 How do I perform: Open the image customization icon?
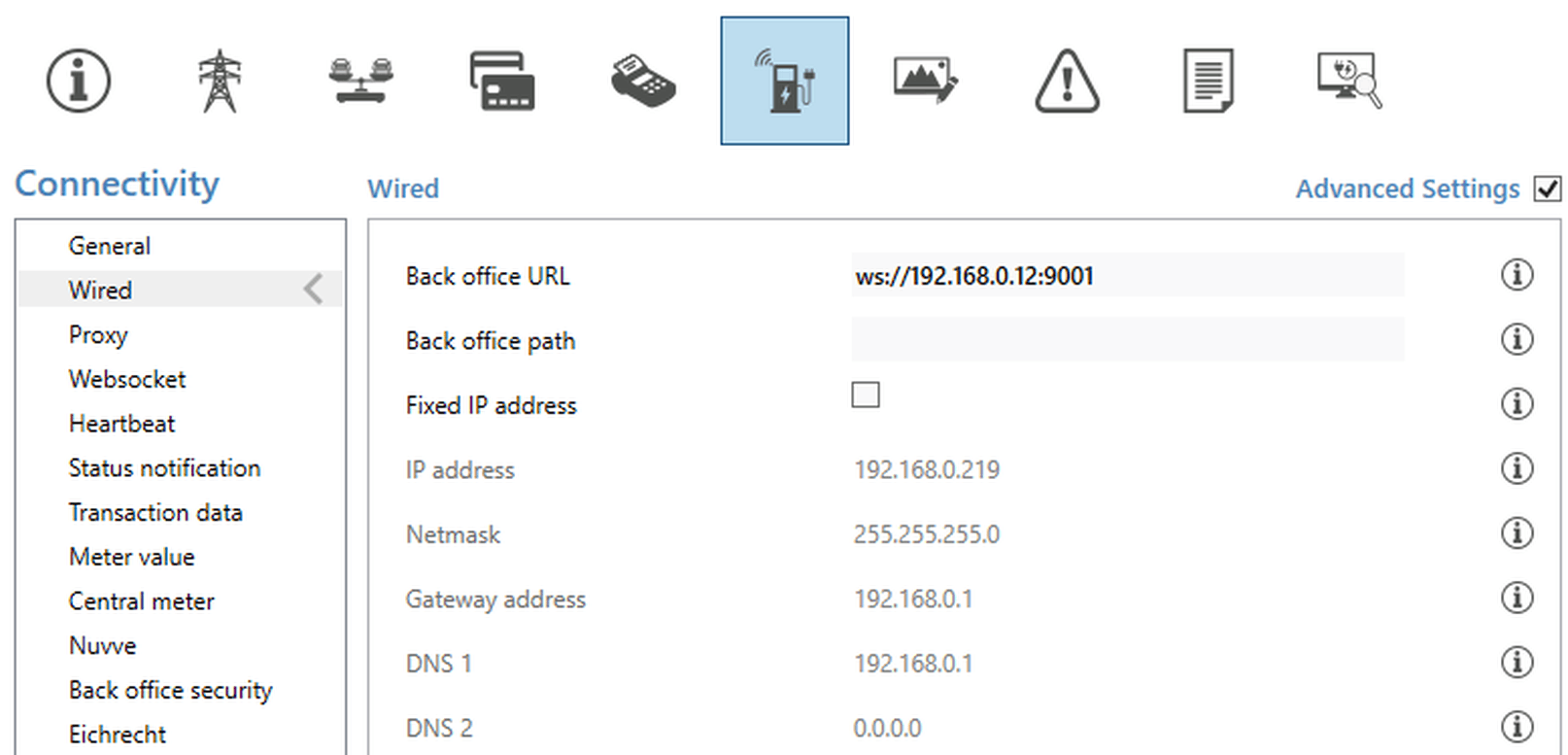pyautogui.click(x=926, y=81)
